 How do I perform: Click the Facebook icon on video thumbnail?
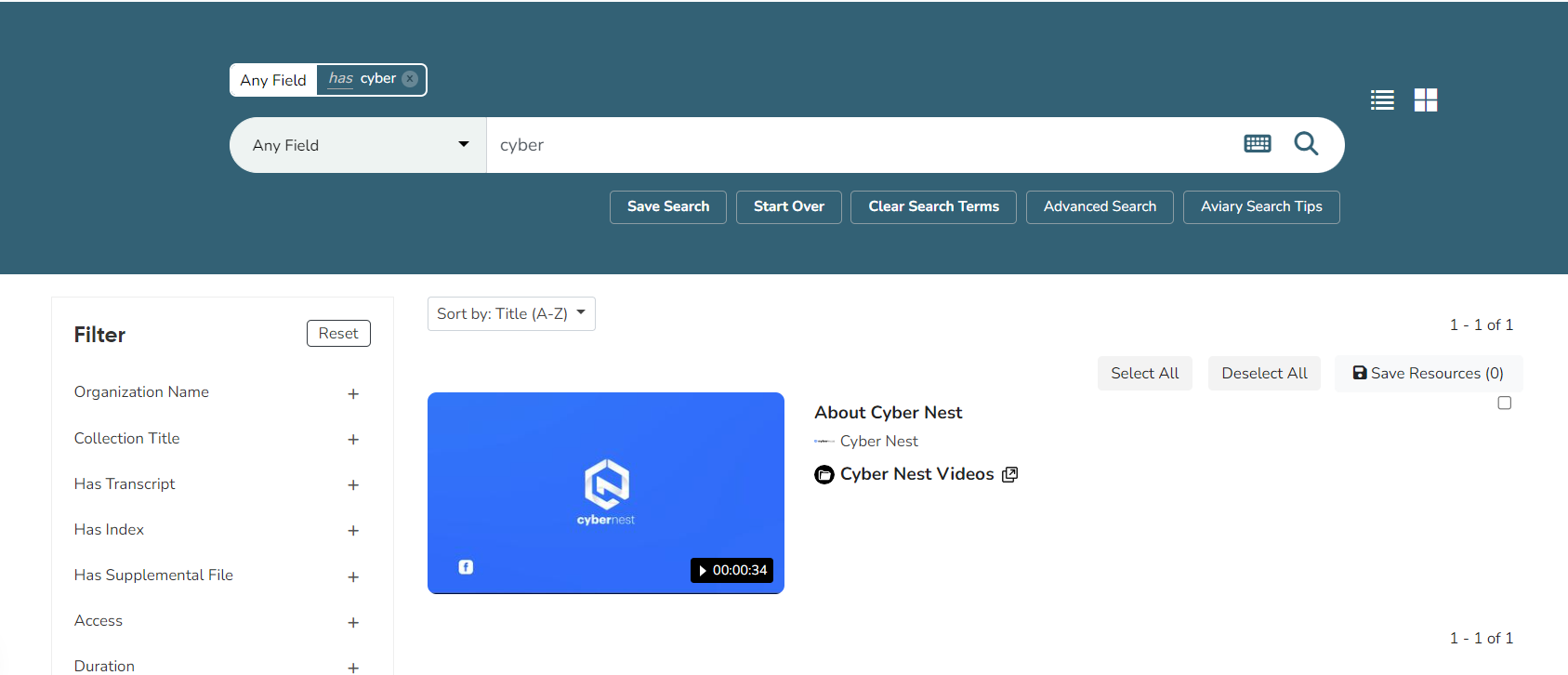click(x=466, y=567)
